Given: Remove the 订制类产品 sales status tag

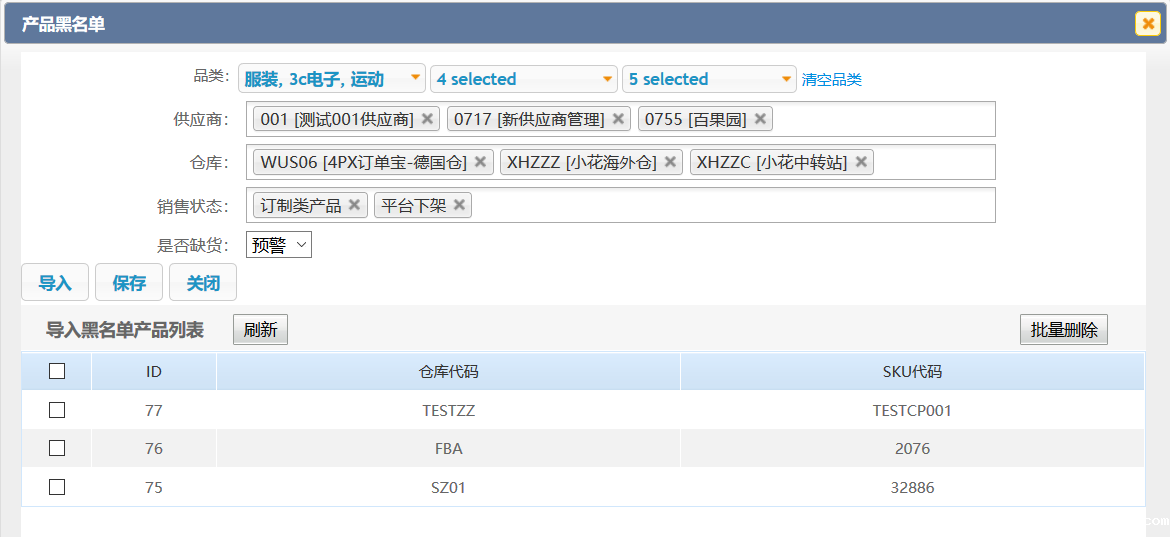Looking at the screenshot, I should (x=354, y=205).
